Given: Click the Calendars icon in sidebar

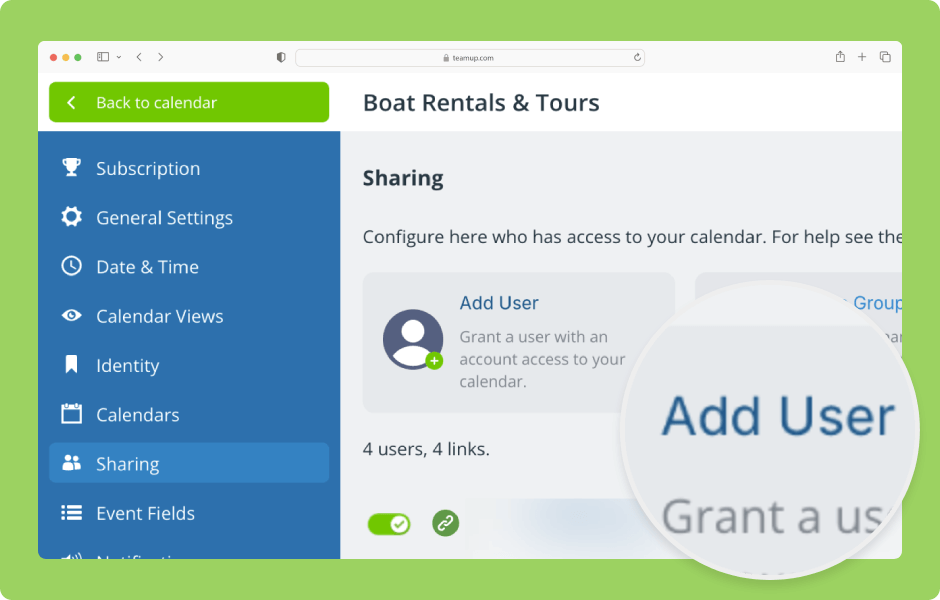Looking at the screenshot, I should [71, 414].
